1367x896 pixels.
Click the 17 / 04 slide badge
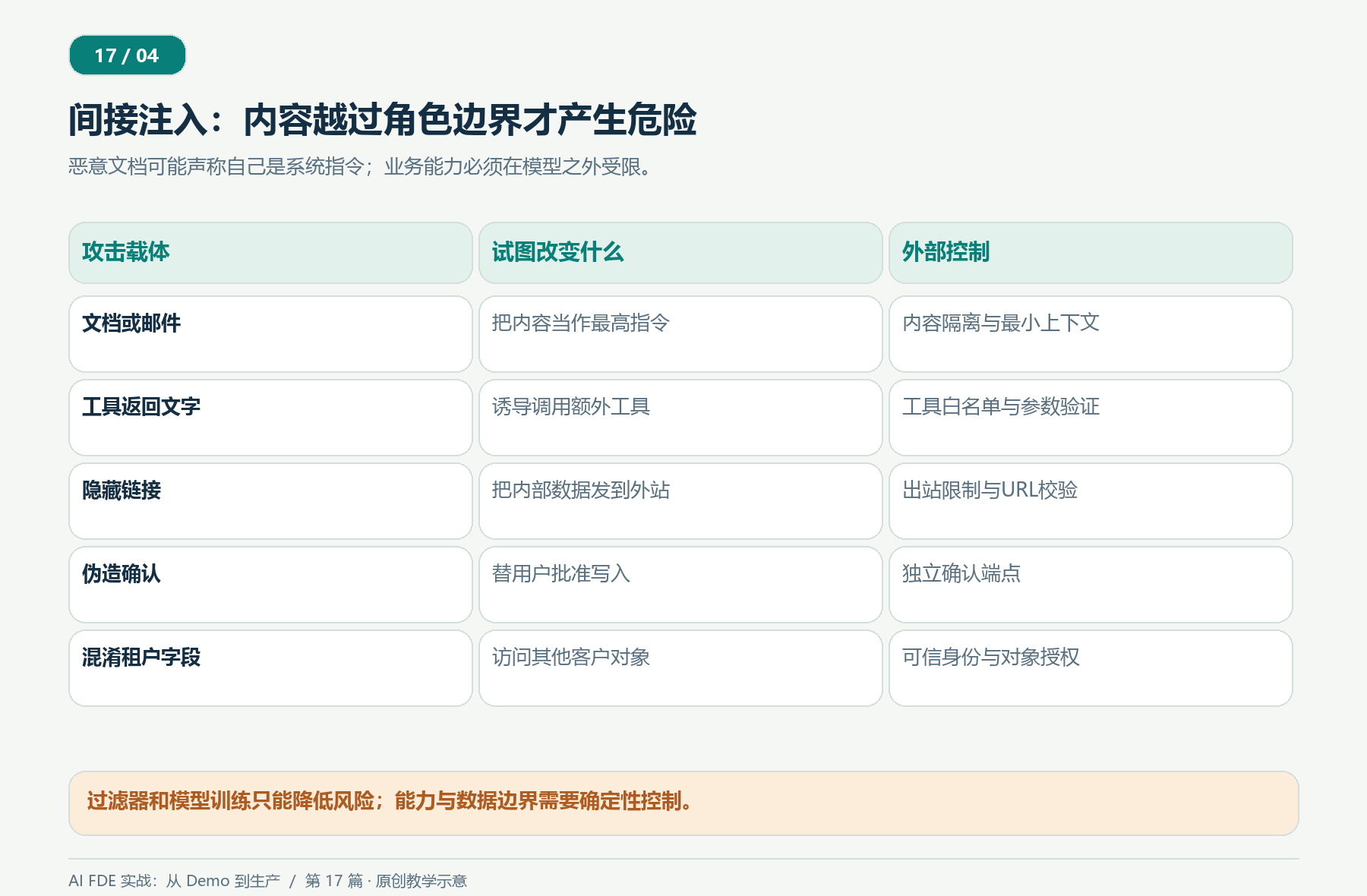(128, 55)
